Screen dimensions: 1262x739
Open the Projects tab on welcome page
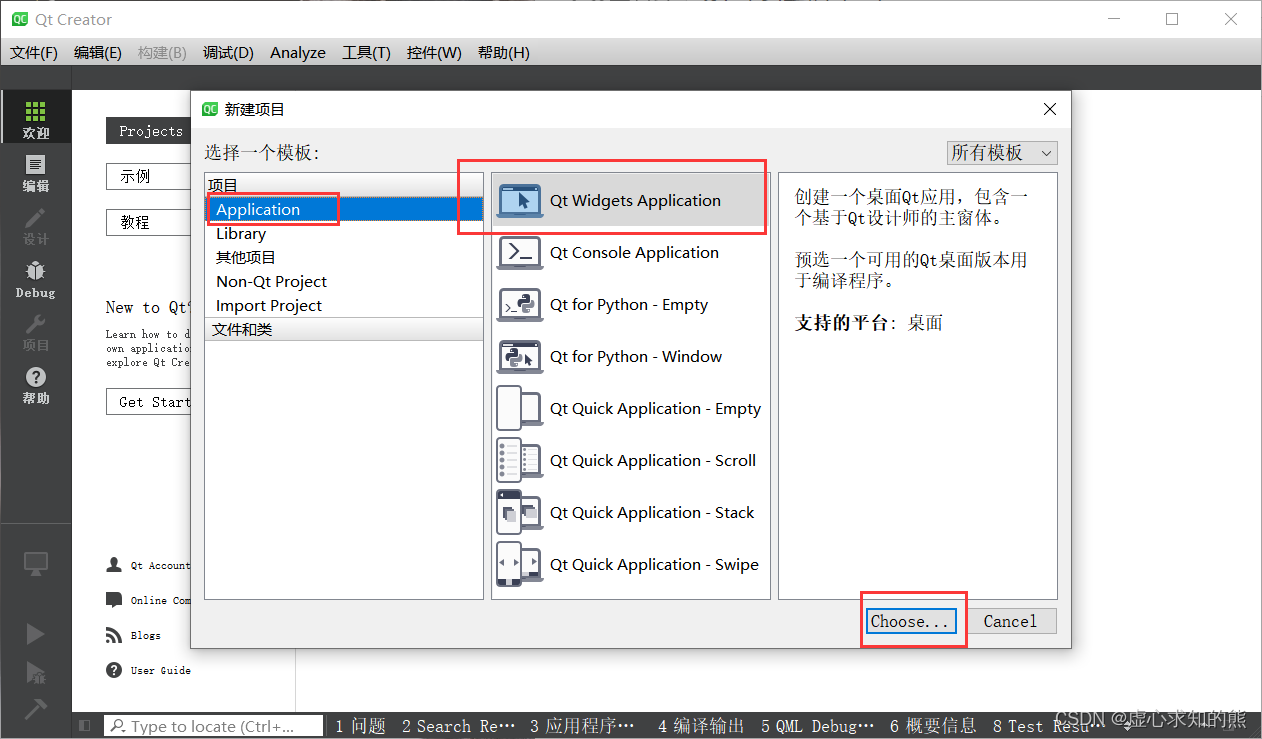click(x=148, y=131)
